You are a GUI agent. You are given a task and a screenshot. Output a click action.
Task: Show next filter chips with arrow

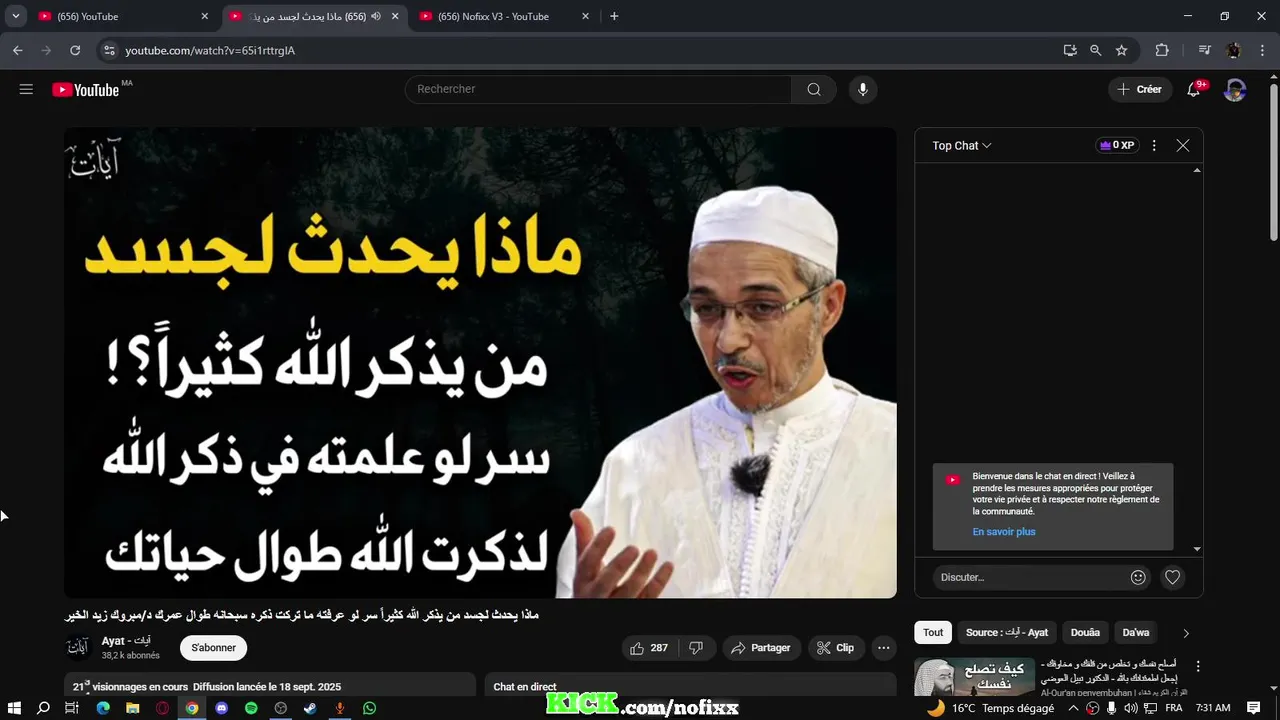click(x=1186, y=633)
